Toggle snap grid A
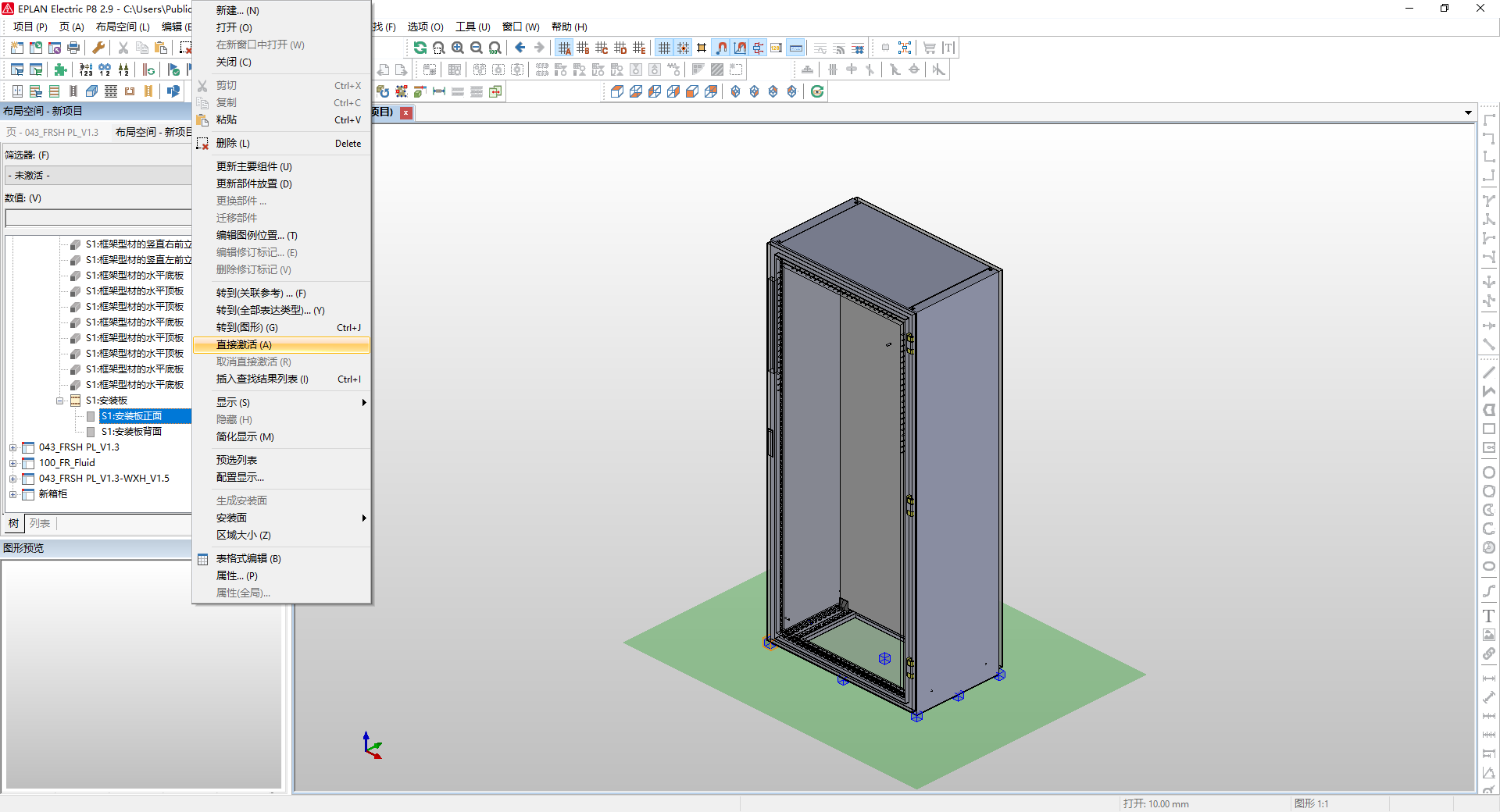Viewport: 1500px width, 812px height. point(564,48)
